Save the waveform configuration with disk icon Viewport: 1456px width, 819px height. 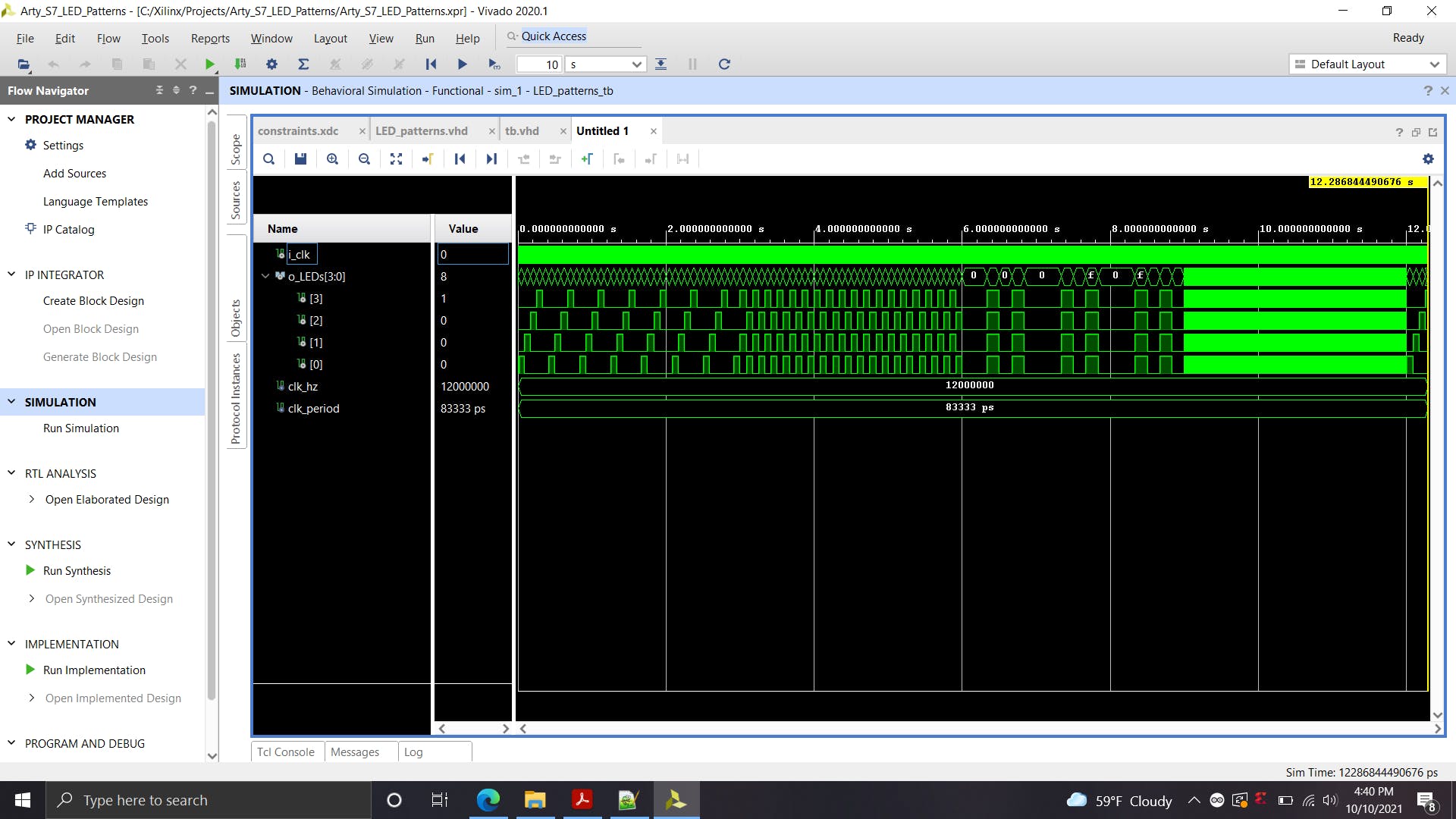pos(300,159)
